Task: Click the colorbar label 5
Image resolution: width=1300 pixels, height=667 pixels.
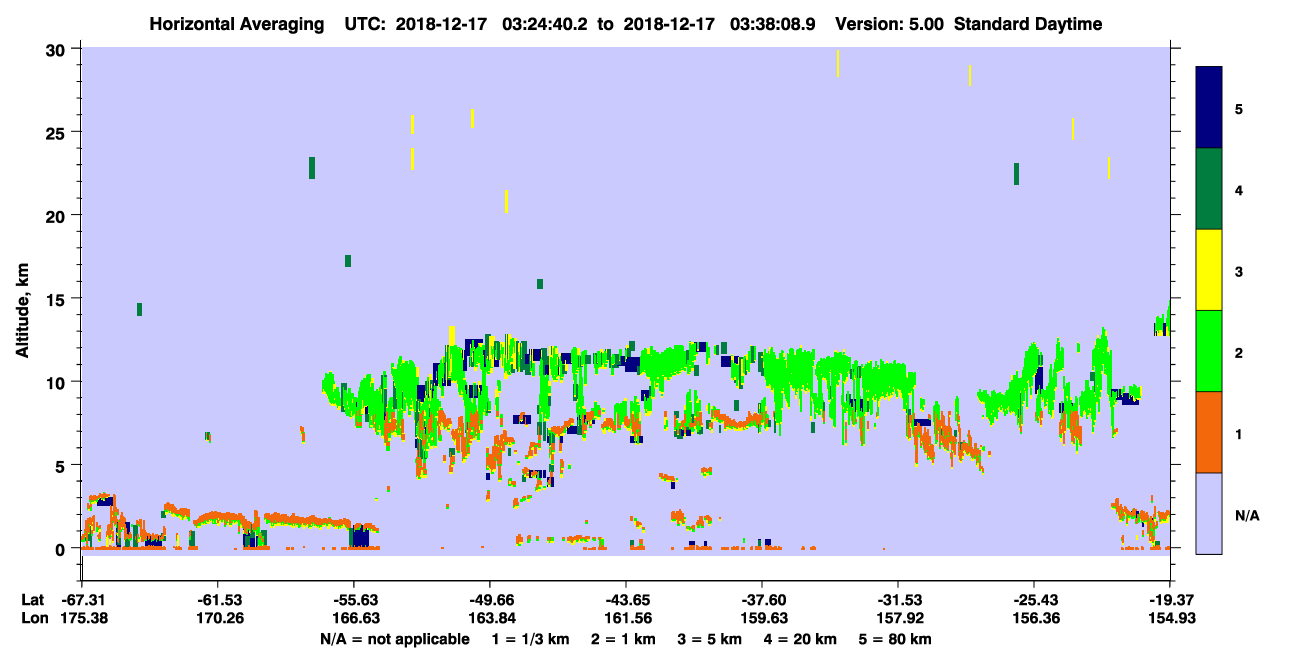Action: [1239, 108]
